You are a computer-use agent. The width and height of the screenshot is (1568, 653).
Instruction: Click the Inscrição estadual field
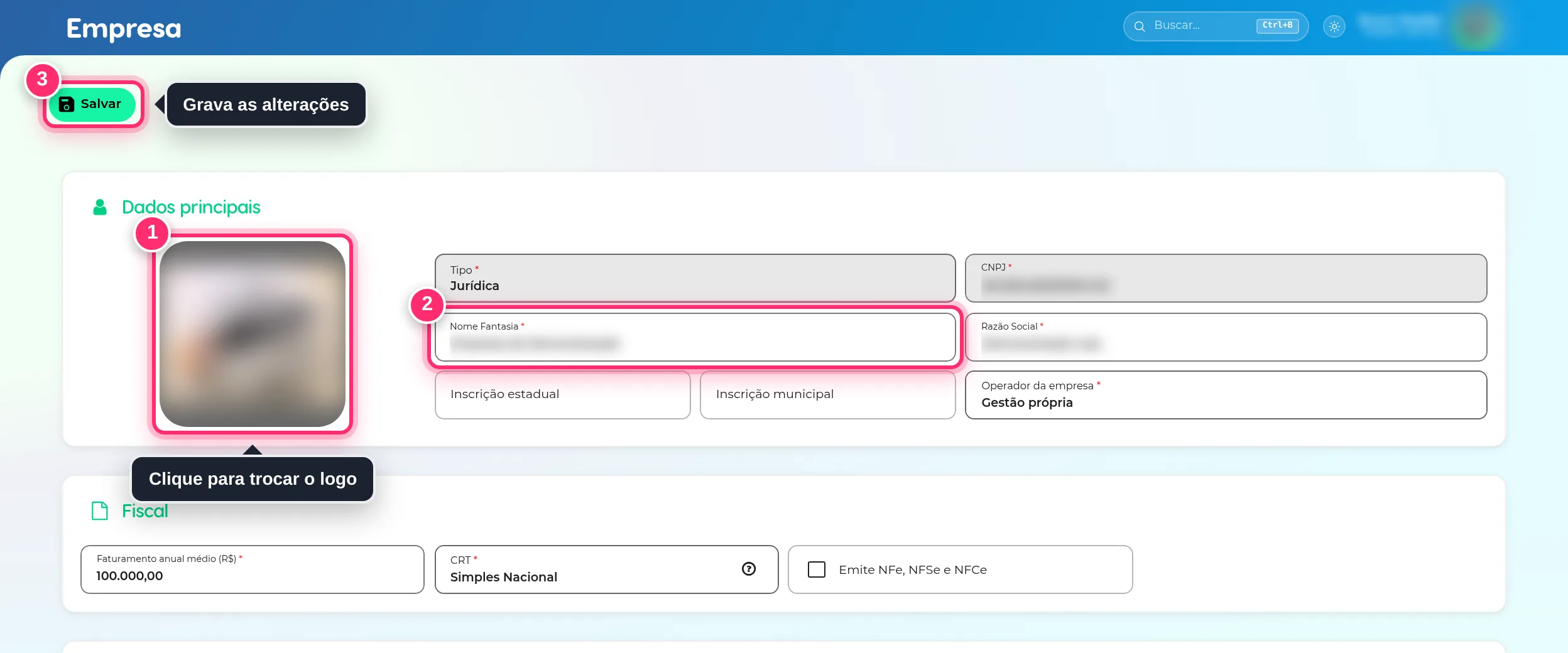click(x=563, y=395)
